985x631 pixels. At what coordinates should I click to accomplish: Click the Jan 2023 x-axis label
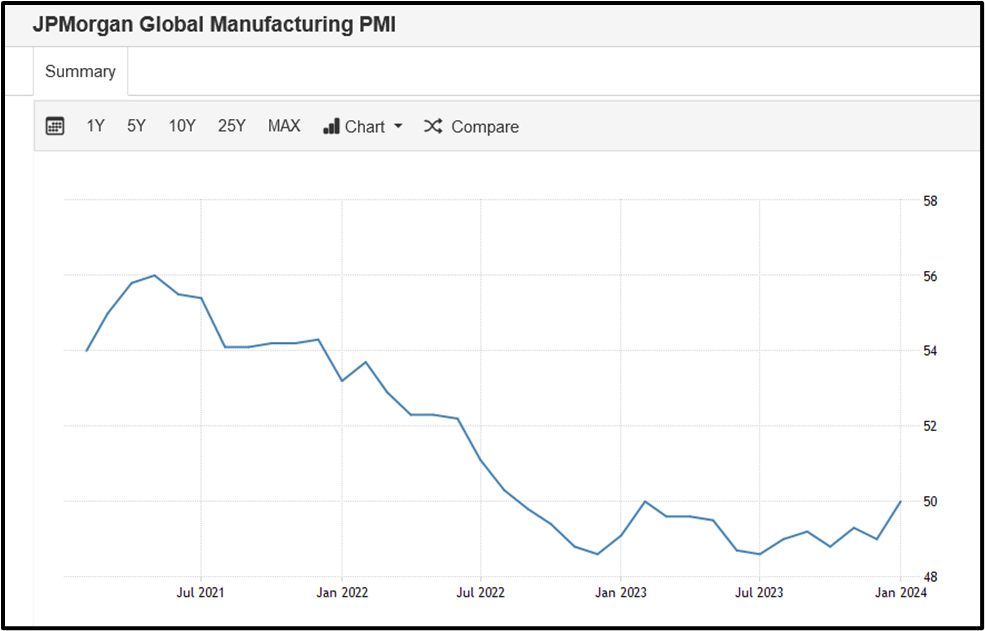point(619,592)
